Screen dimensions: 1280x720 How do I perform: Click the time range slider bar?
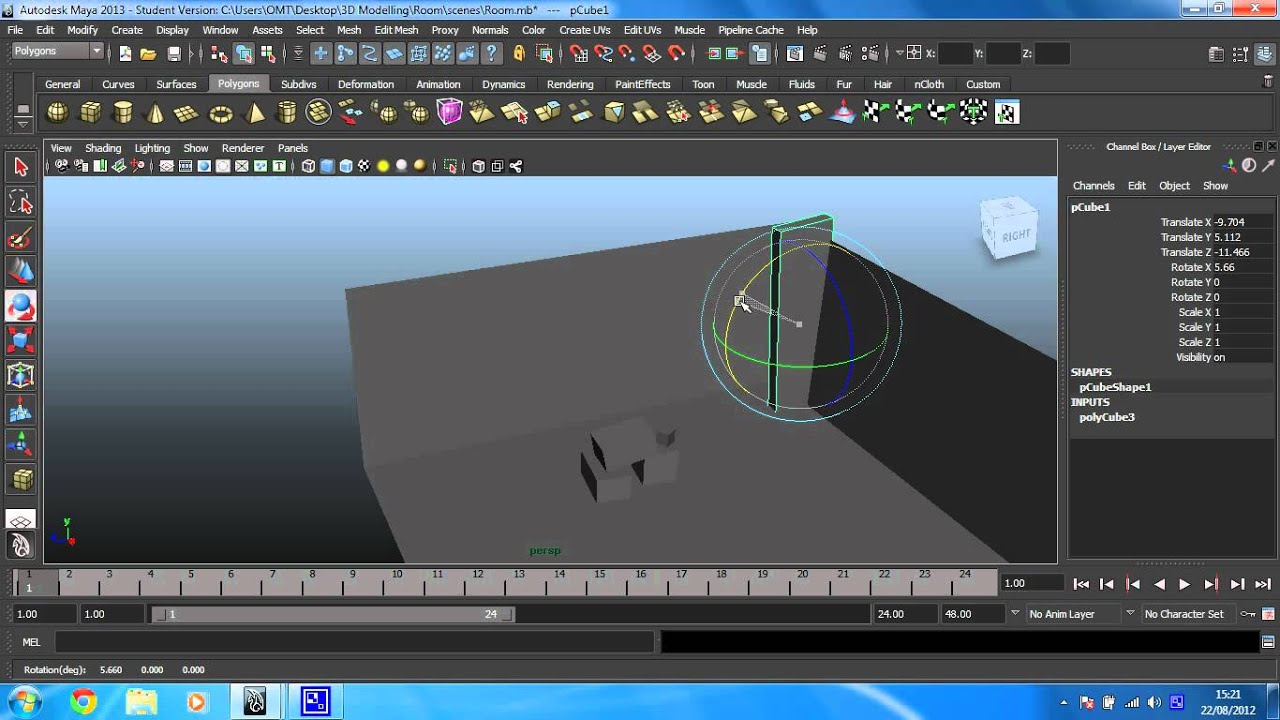point(332,614)
